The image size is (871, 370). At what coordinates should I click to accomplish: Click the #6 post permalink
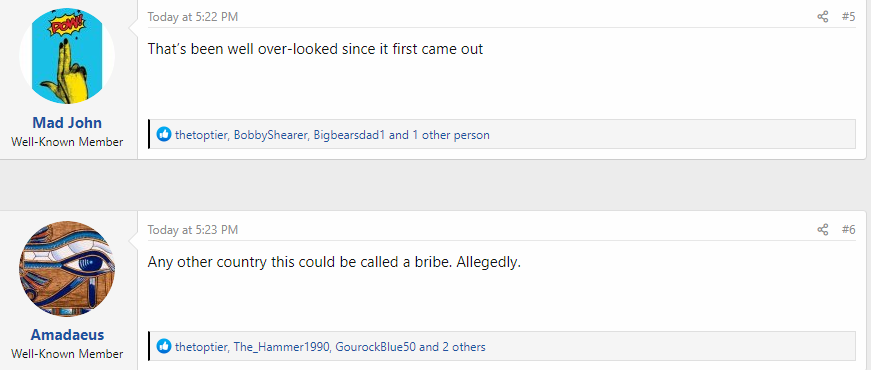[848, 229]
